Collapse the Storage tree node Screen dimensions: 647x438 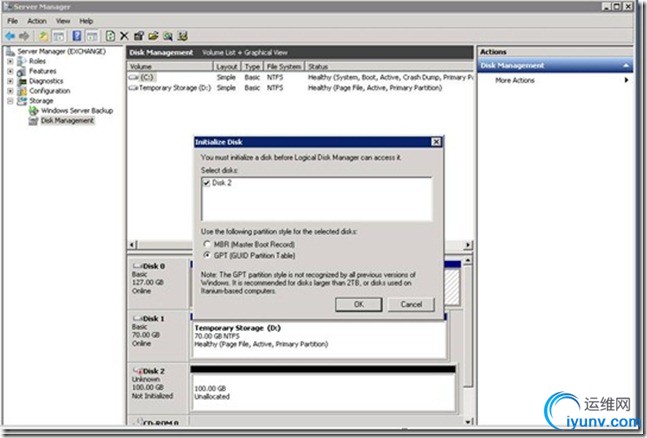[10, 101]
